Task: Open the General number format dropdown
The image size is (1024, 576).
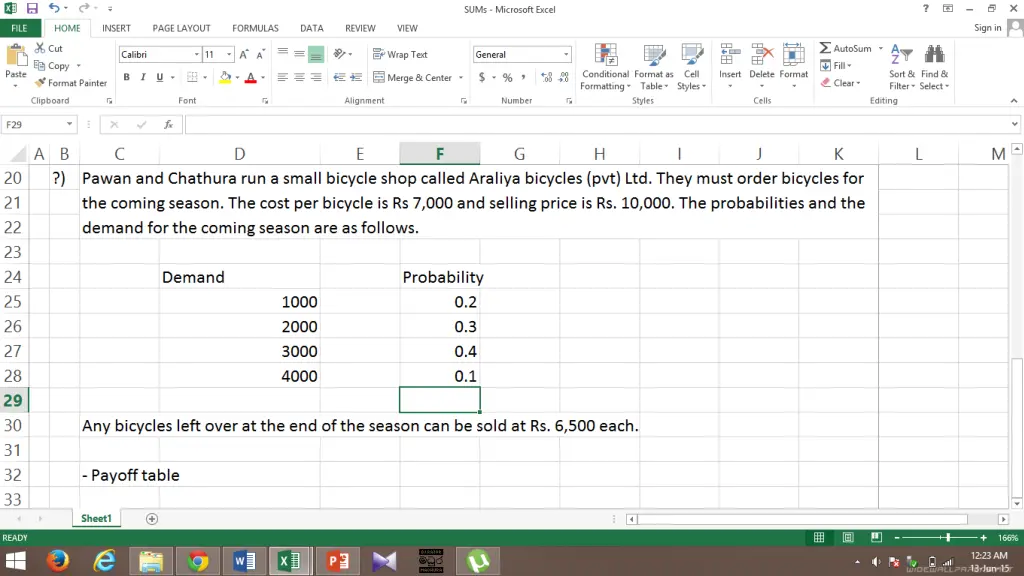Action: click(x=566, y=55)
